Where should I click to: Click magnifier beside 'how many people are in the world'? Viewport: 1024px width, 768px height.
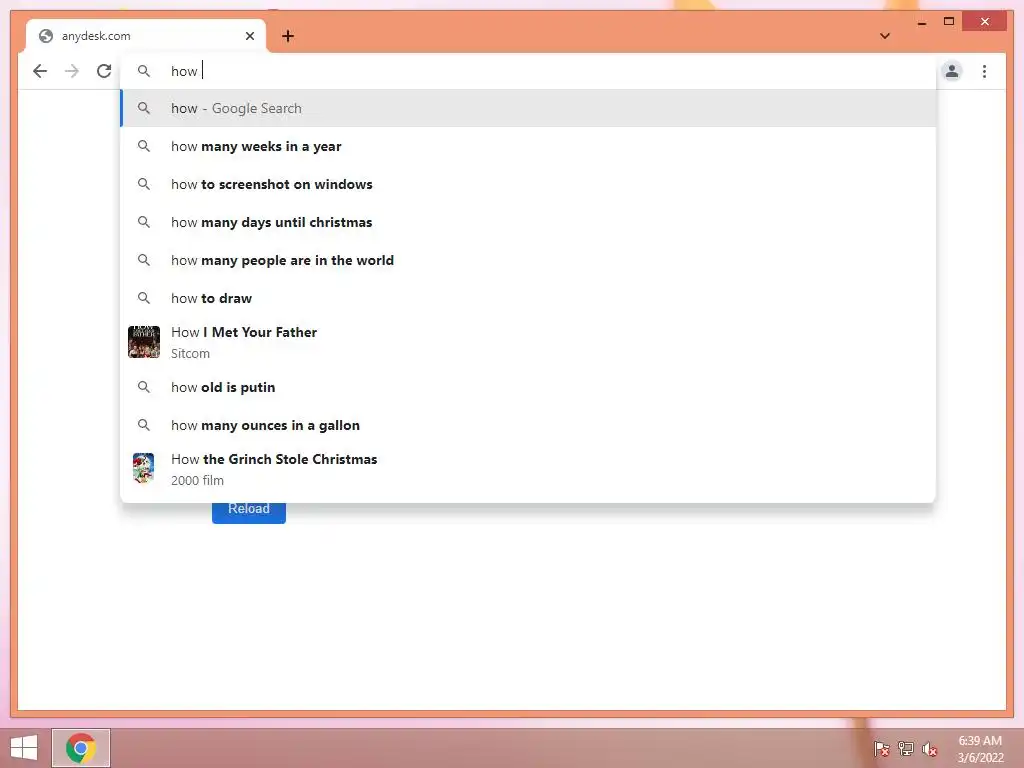click(x=144, y=259)
